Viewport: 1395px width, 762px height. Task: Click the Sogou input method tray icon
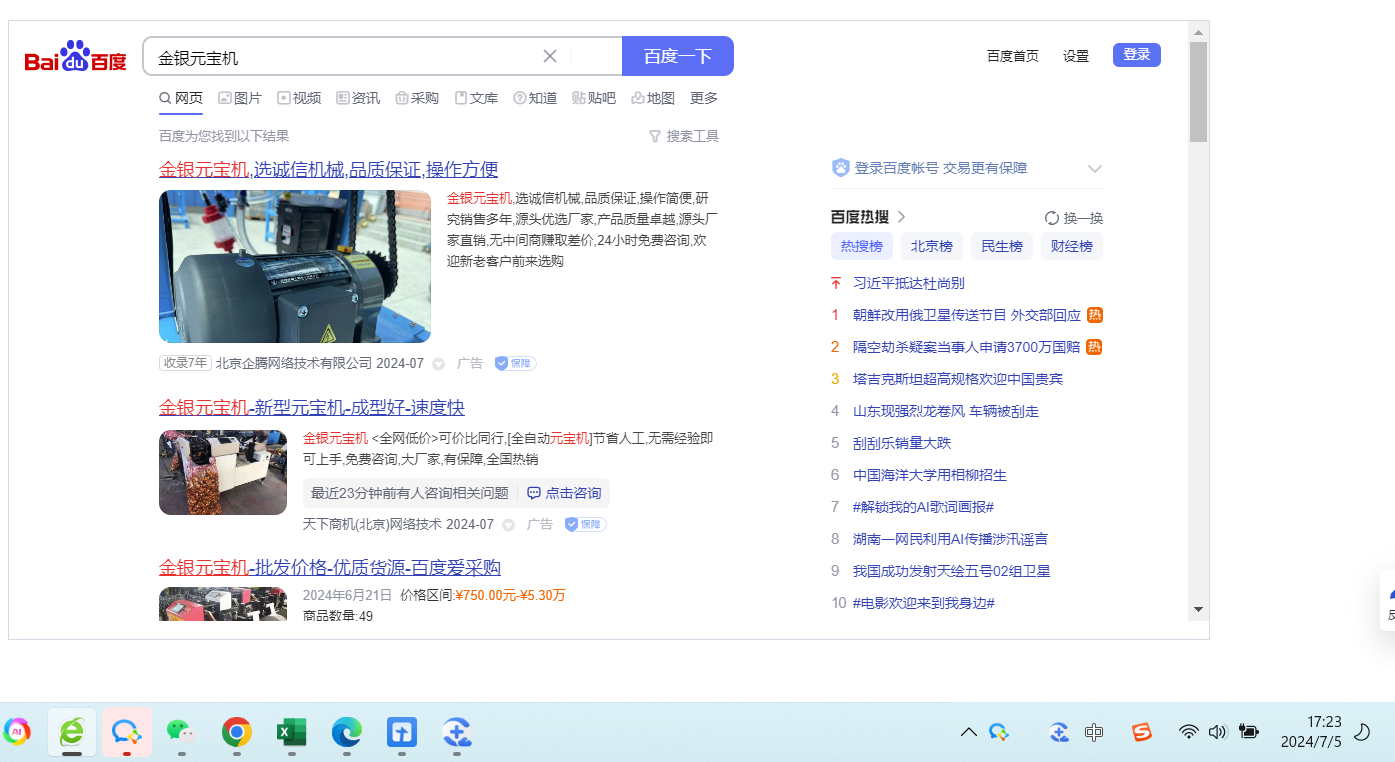tap(1141, 732)
